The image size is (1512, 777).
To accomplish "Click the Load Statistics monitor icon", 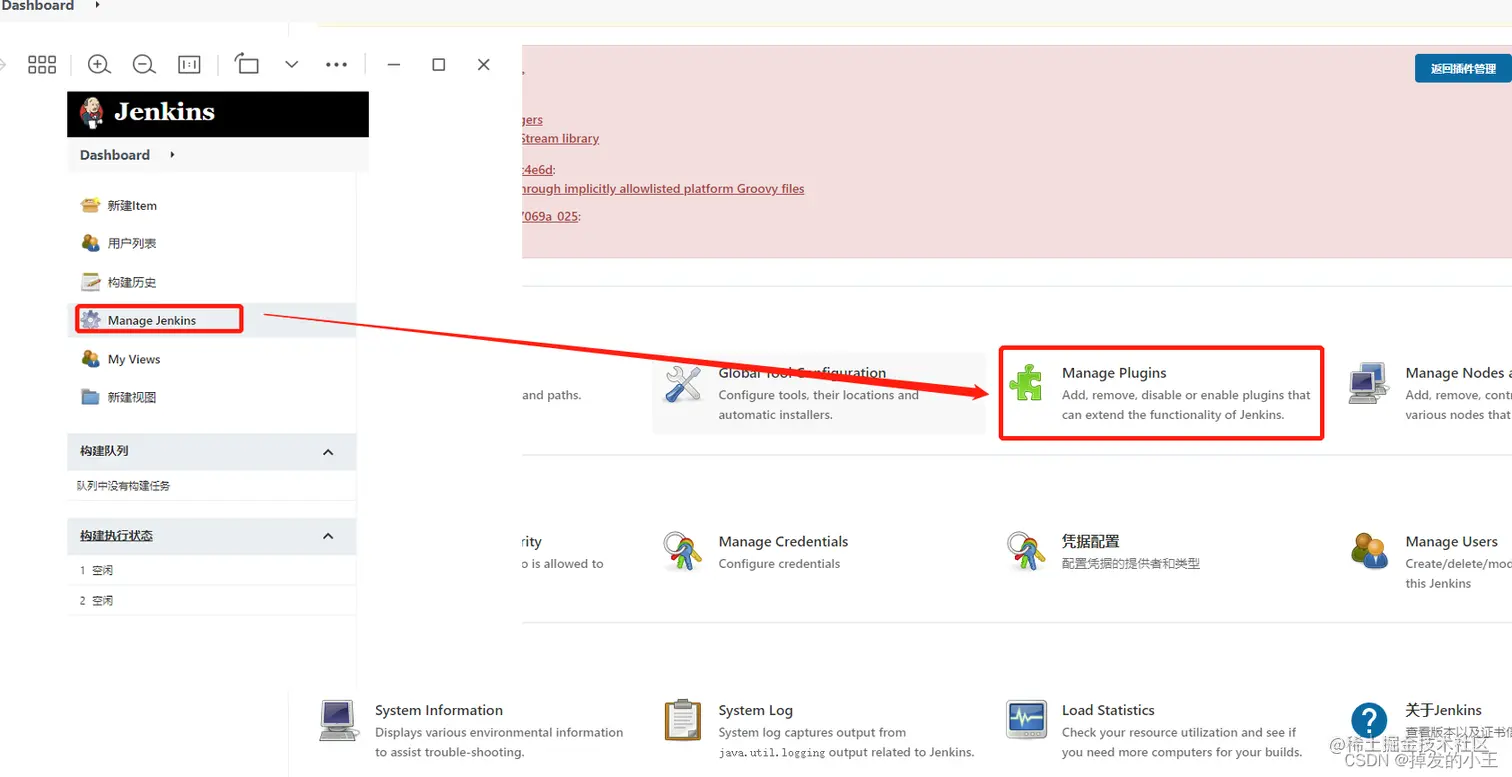I will click(x=1026, y=719).
